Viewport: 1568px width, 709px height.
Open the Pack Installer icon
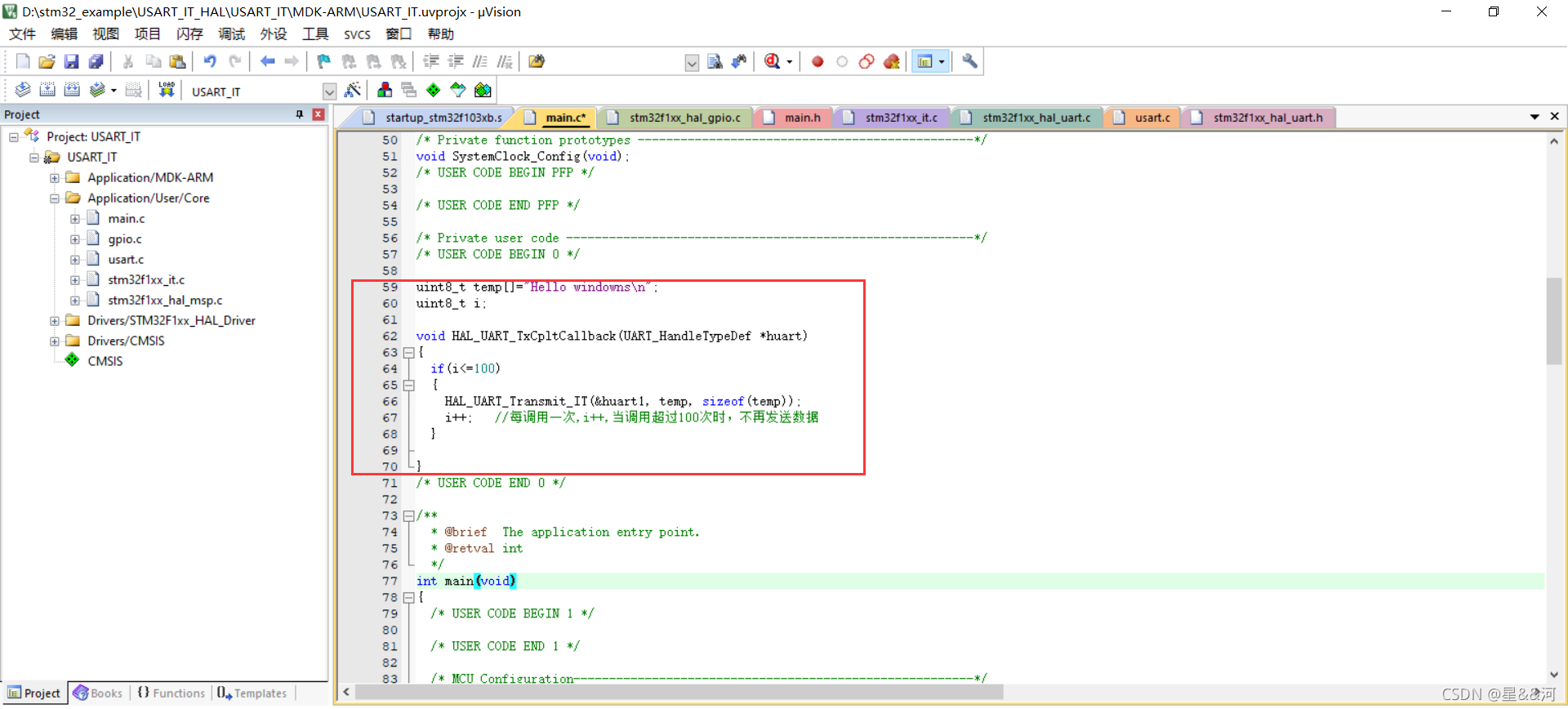coord(483,90)
